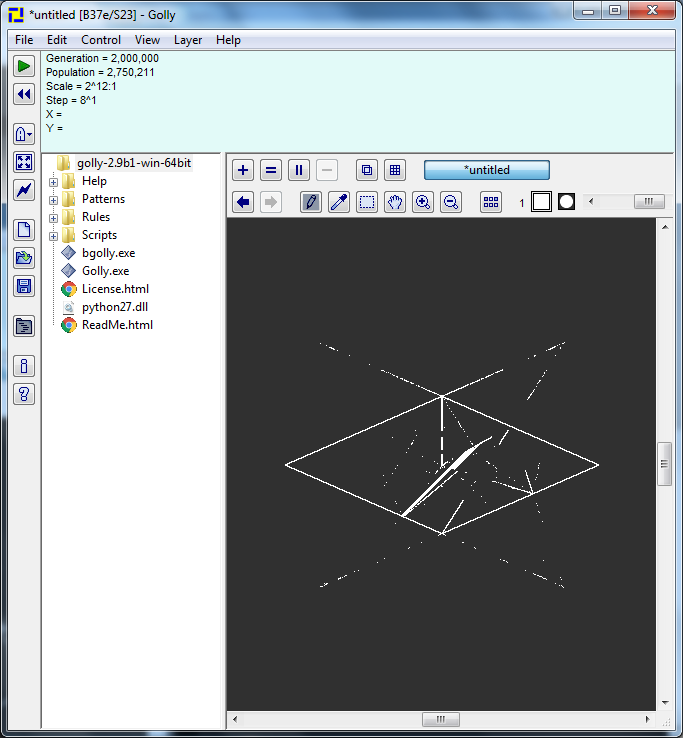Click the viewport scroll up arrow
This screenshot has width=683, height=738.
(665, 227)
